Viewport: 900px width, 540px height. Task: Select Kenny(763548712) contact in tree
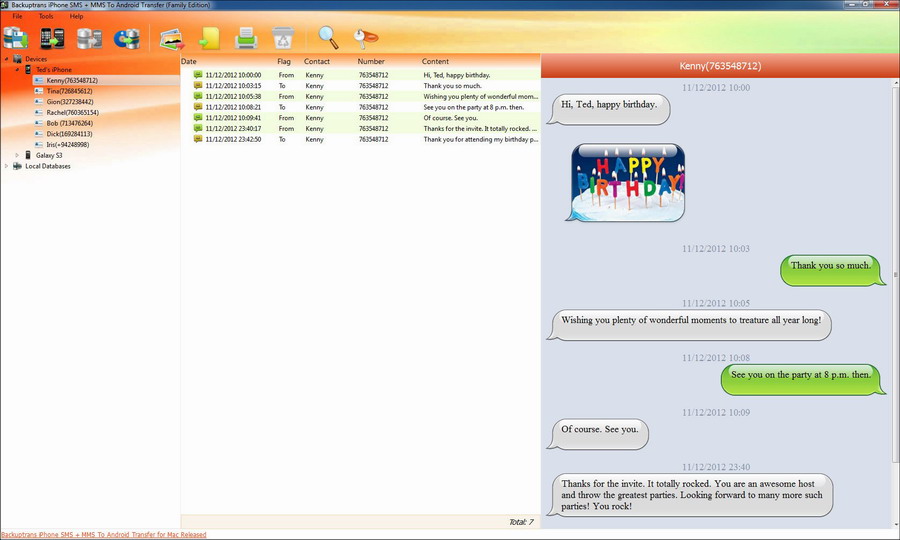[x=72, y=80]
